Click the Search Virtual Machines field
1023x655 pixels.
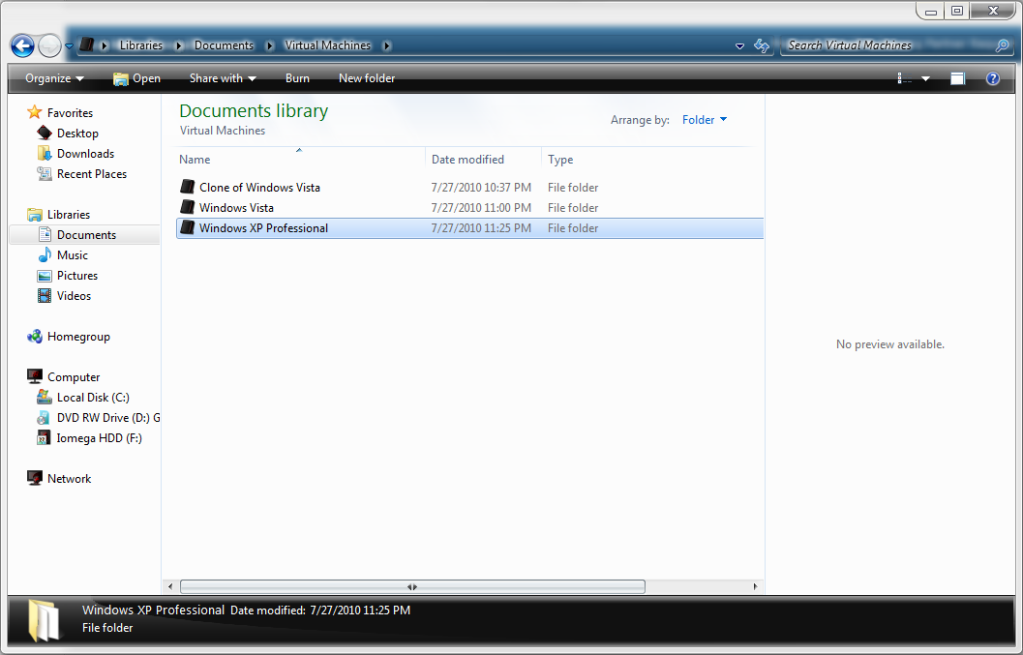[889, 45]
